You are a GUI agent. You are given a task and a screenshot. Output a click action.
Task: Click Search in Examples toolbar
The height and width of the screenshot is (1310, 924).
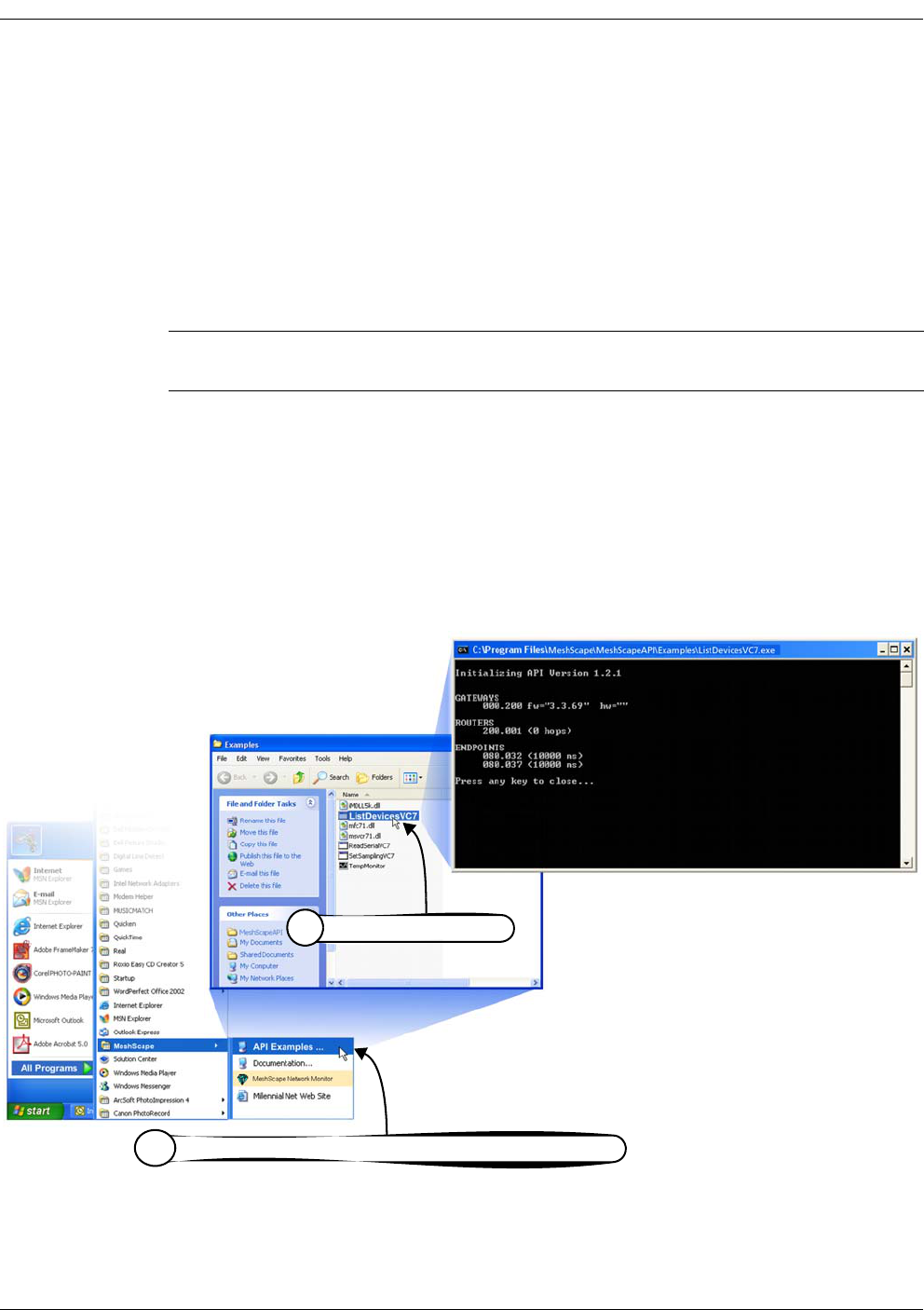tap(332, 777)
